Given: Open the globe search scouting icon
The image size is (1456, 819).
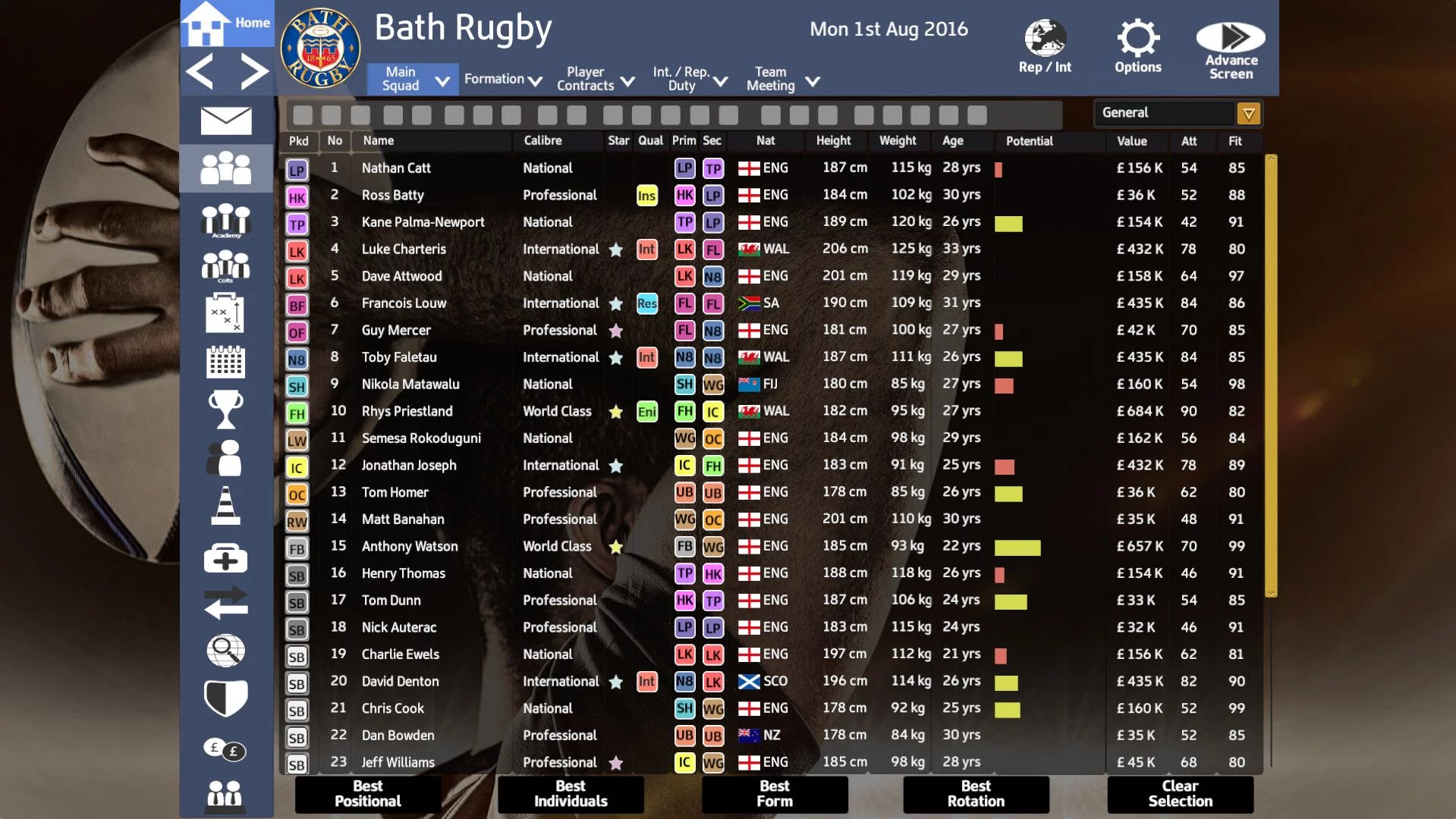Looking at the screenshot, I should (x=226, y=650).
